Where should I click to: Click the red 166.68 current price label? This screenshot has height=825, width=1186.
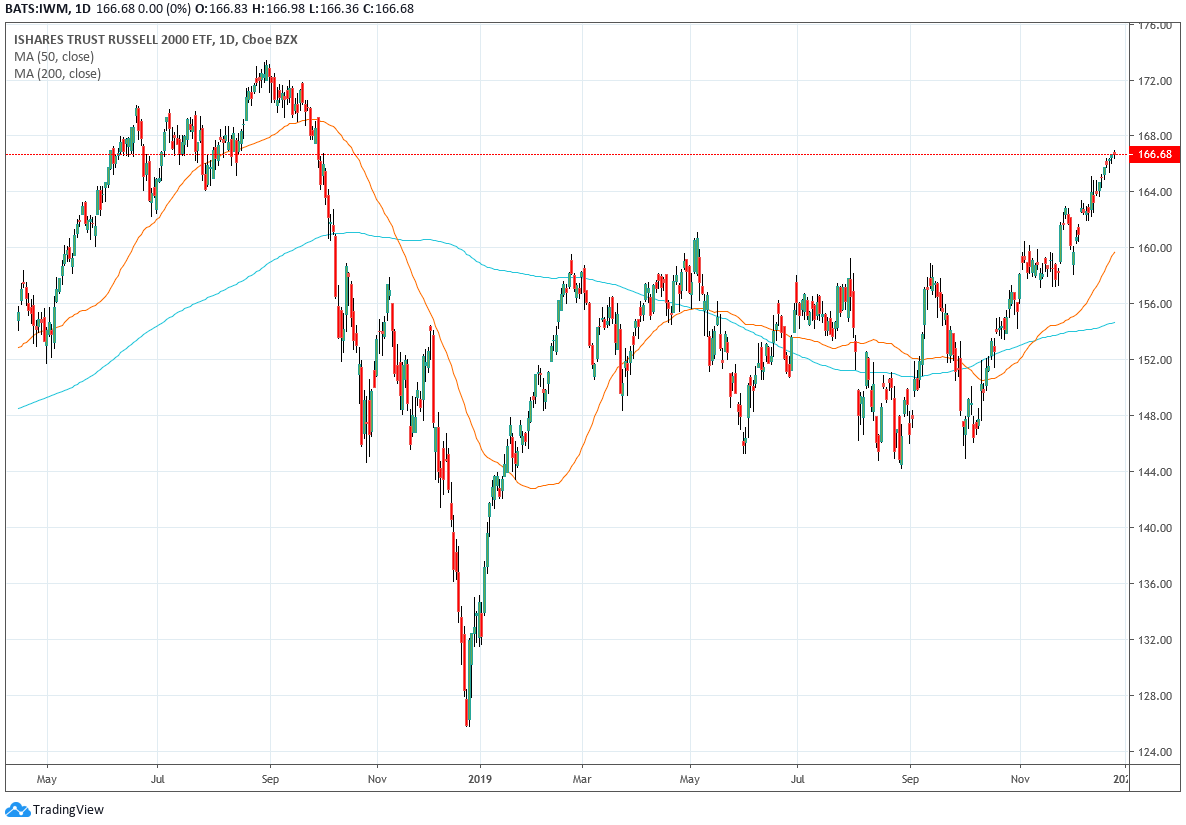(x=1154, y=154)
